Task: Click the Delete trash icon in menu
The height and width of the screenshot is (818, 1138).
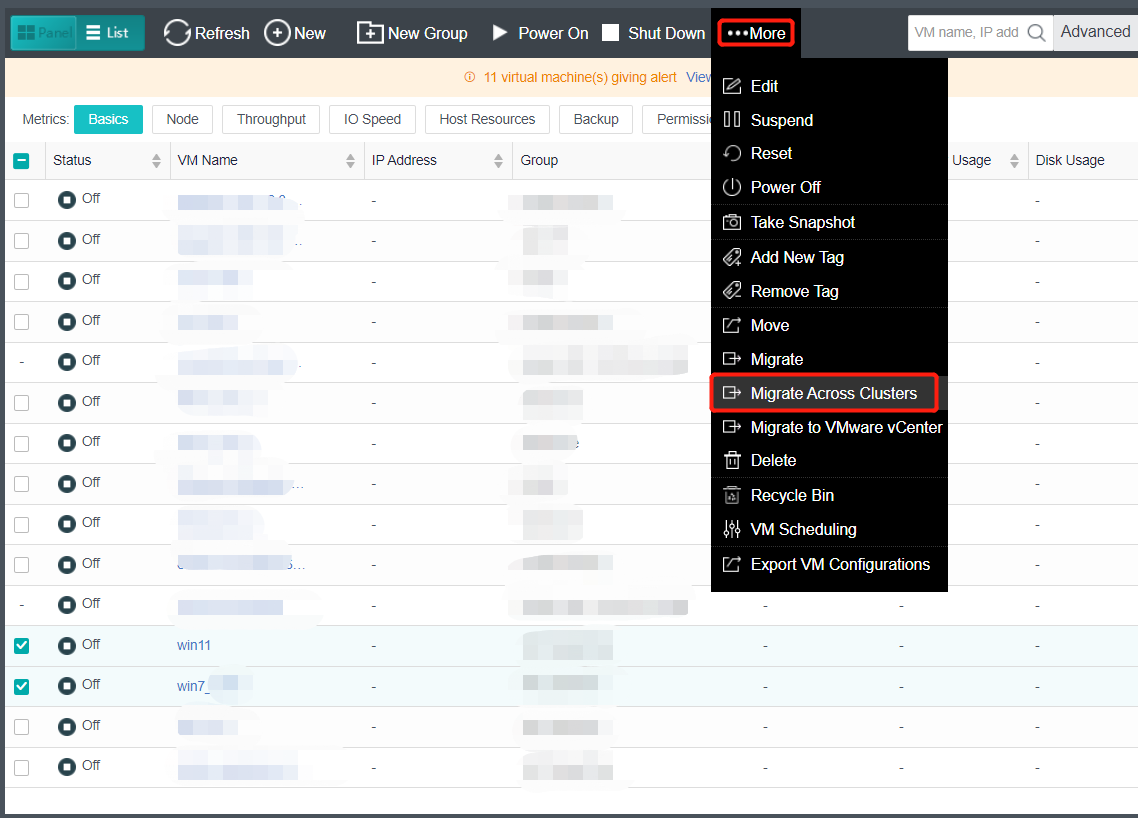Action: pos(732,460)
